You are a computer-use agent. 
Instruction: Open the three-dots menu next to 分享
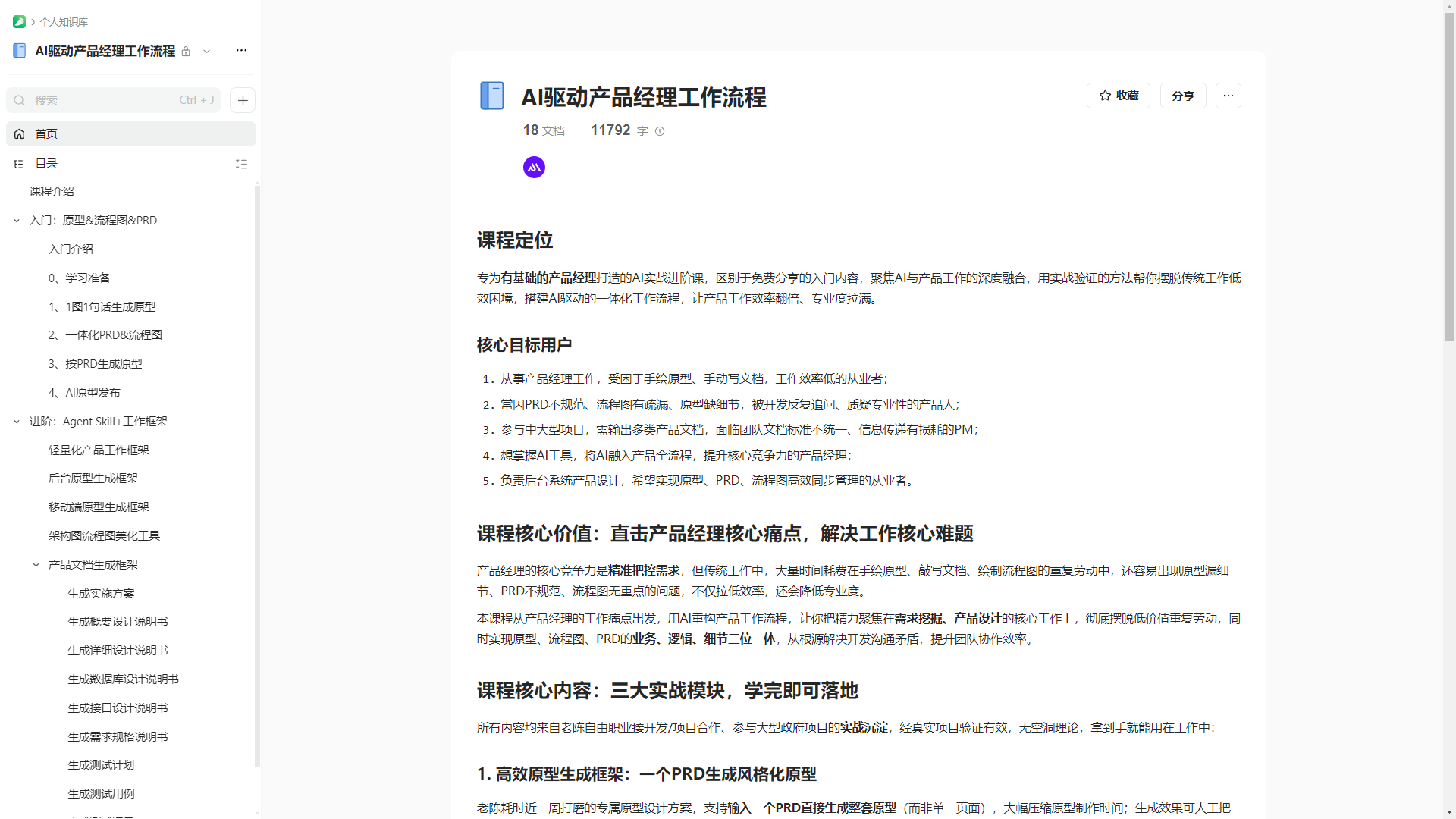tap(1228, 96)
